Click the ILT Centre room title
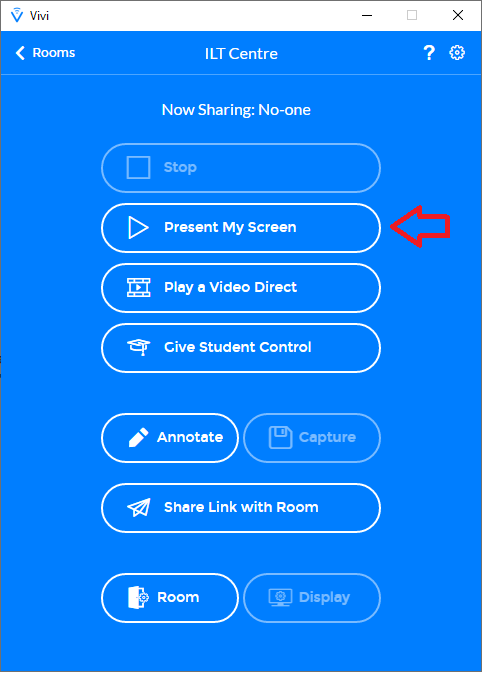This screenshot has width=482, height=673. click(241, 54)
